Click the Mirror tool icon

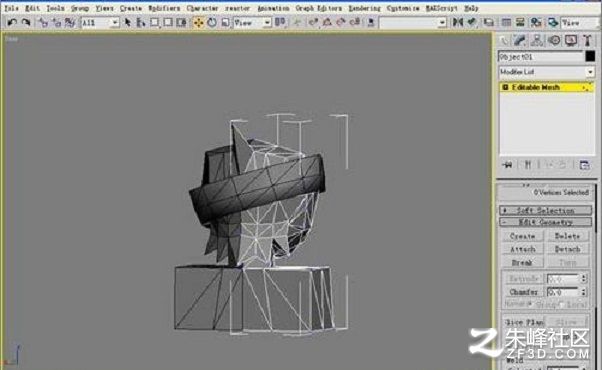(458, 23)
